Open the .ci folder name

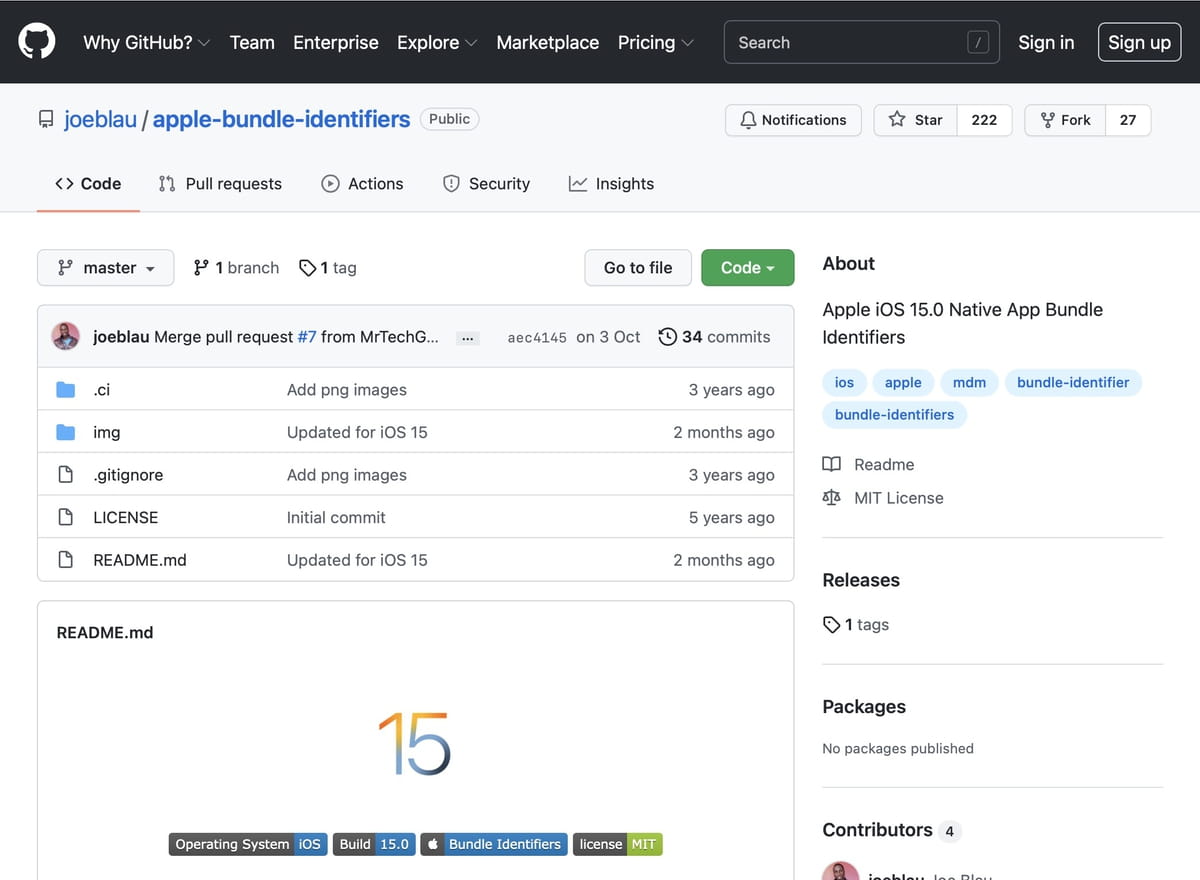coord(102,390)
